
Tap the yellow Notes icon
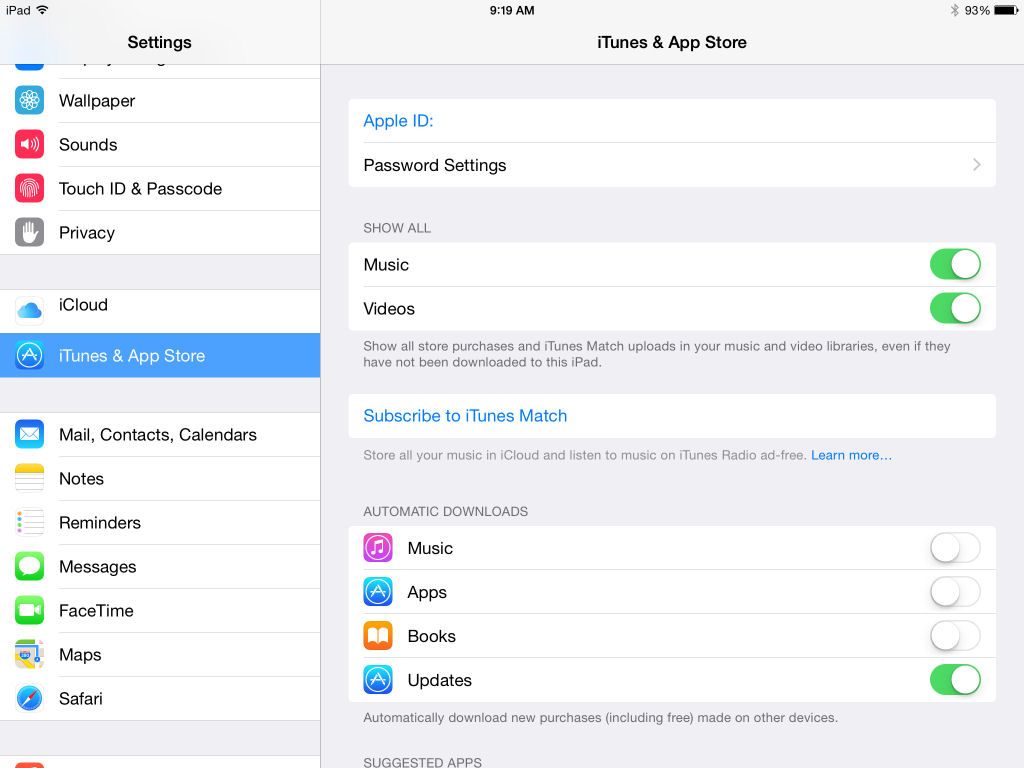pos(29,478)
